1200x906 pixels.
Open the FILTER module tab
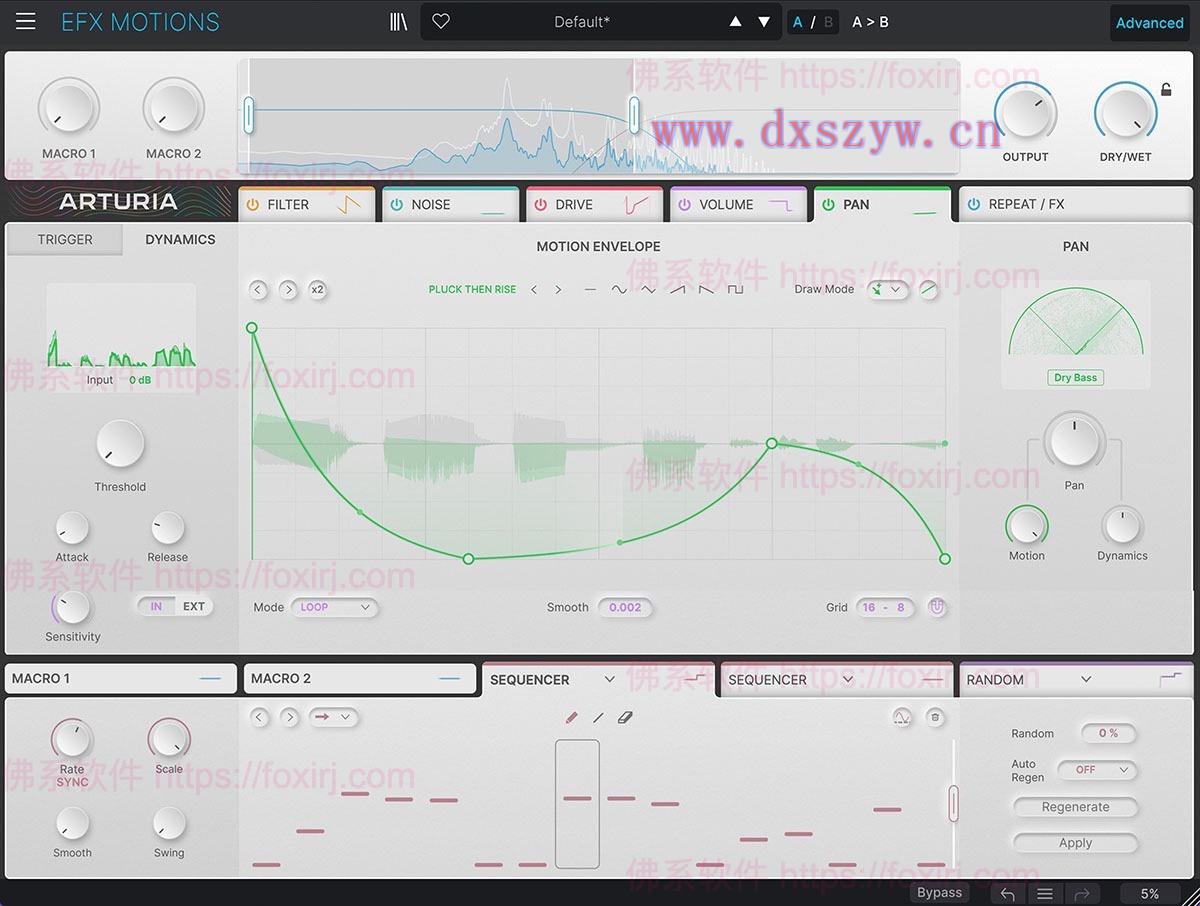click(x=307, y=204)
